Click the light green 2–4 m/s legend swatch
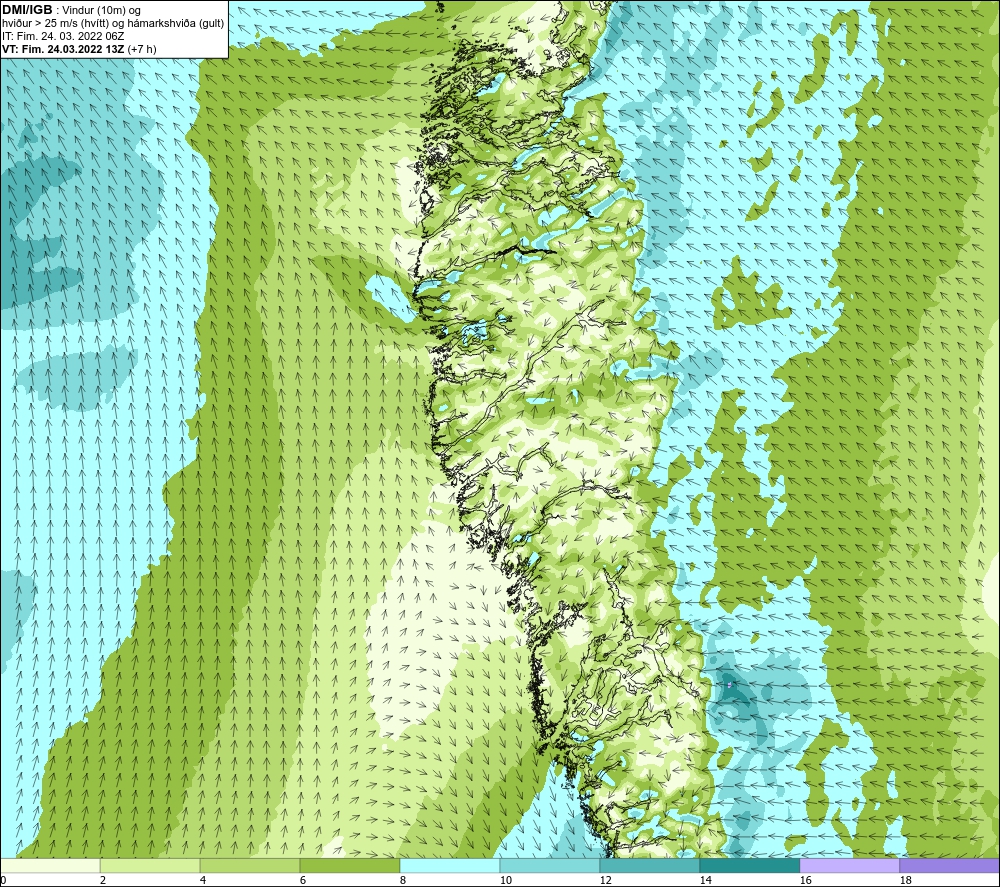This screenshot has height=887, width=1000. tap(150, 865)
